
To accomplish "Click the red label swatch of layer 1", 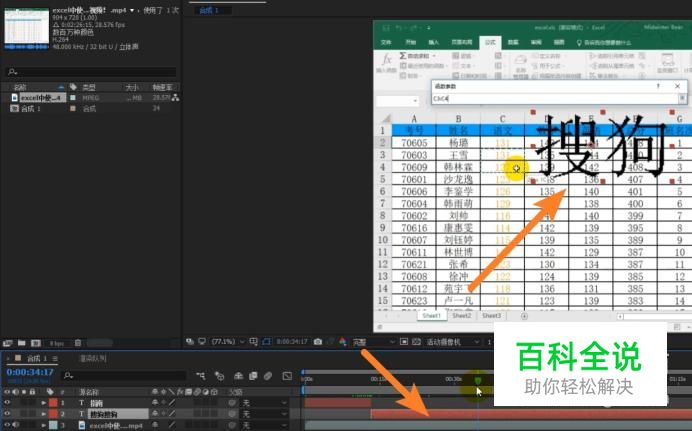I will click(x=53, y=403).
